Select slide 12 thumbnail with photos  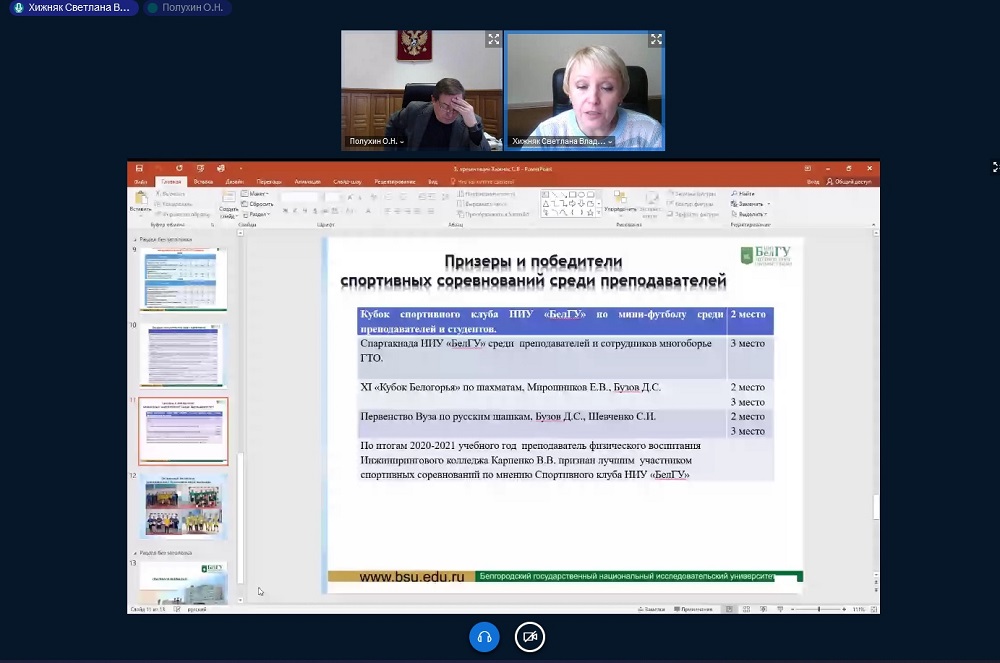pos(183,506)
